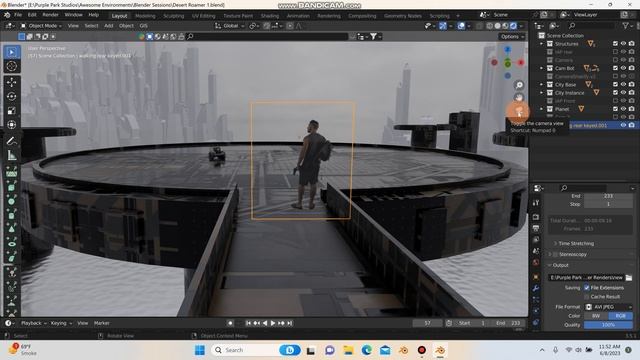Open the filter funnel in viewport header
This screenshot has height=360, width=640.
[373, 37]
